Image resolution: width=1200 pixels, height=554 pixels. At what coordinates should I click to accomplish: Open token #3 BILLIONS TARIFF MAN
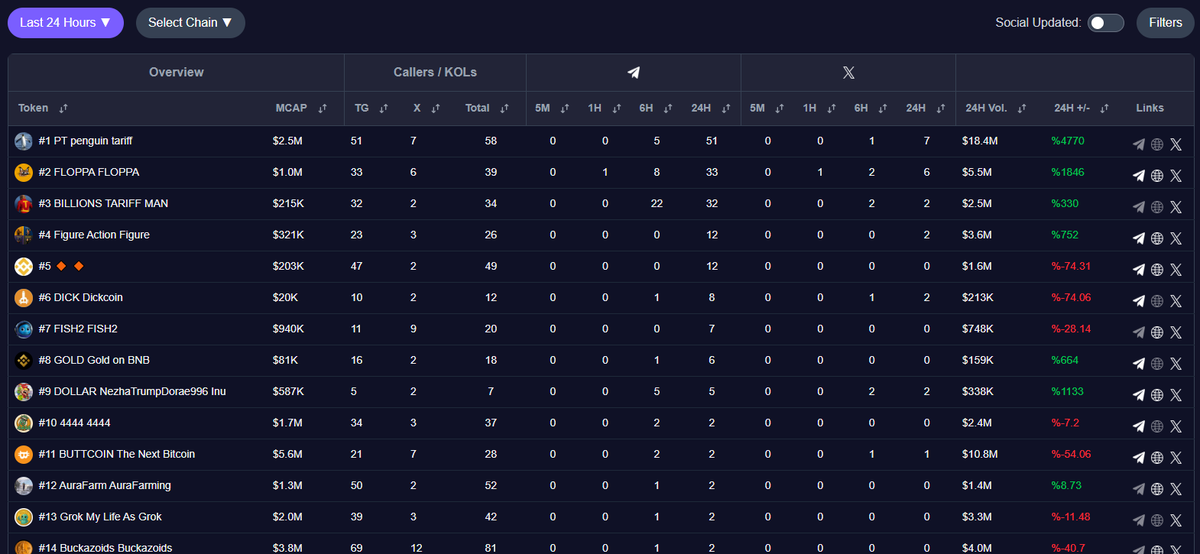[103, 204]
